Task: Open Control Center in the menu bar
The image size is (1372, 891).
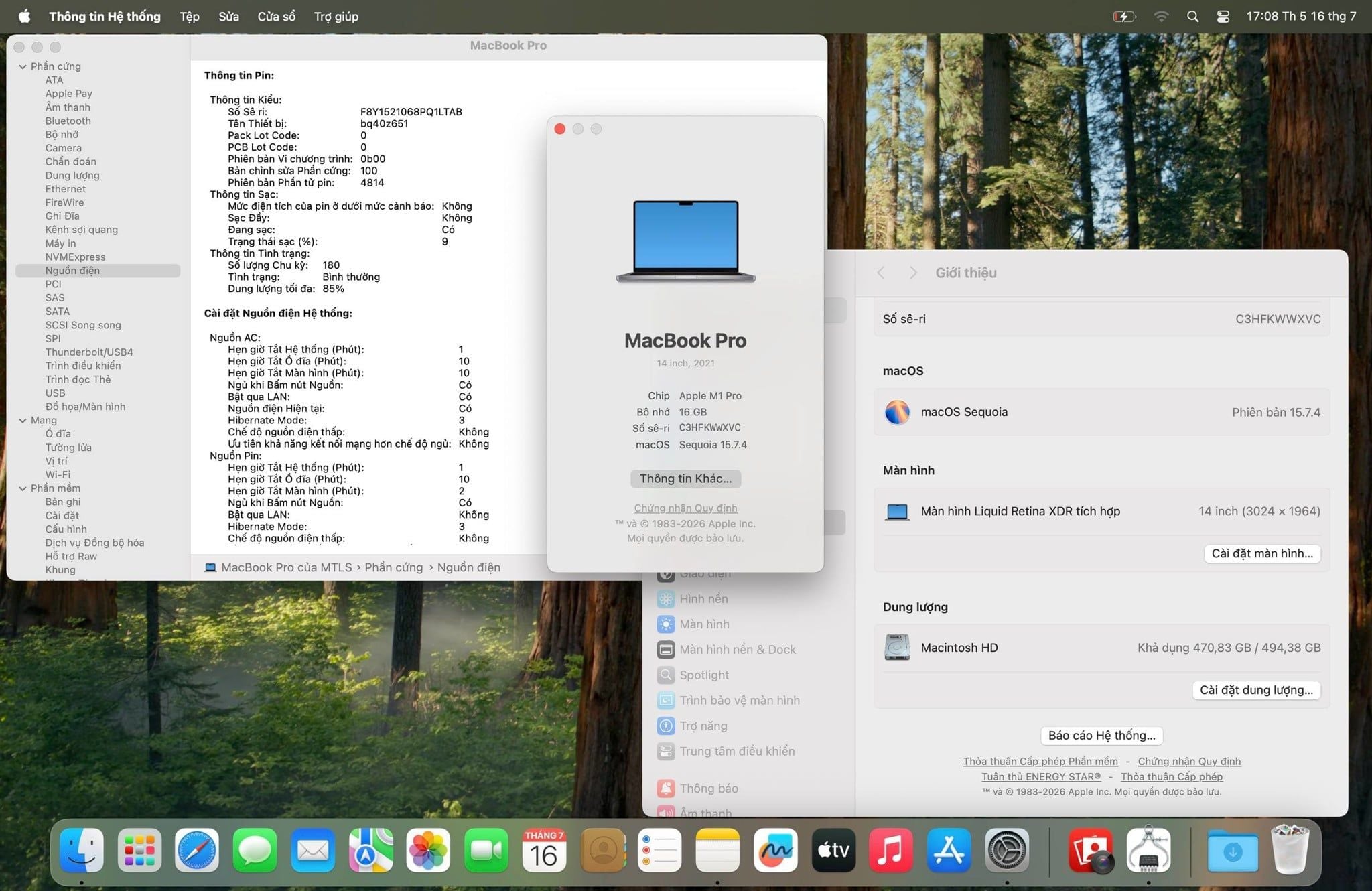Action: click(x=1223, y=16)
